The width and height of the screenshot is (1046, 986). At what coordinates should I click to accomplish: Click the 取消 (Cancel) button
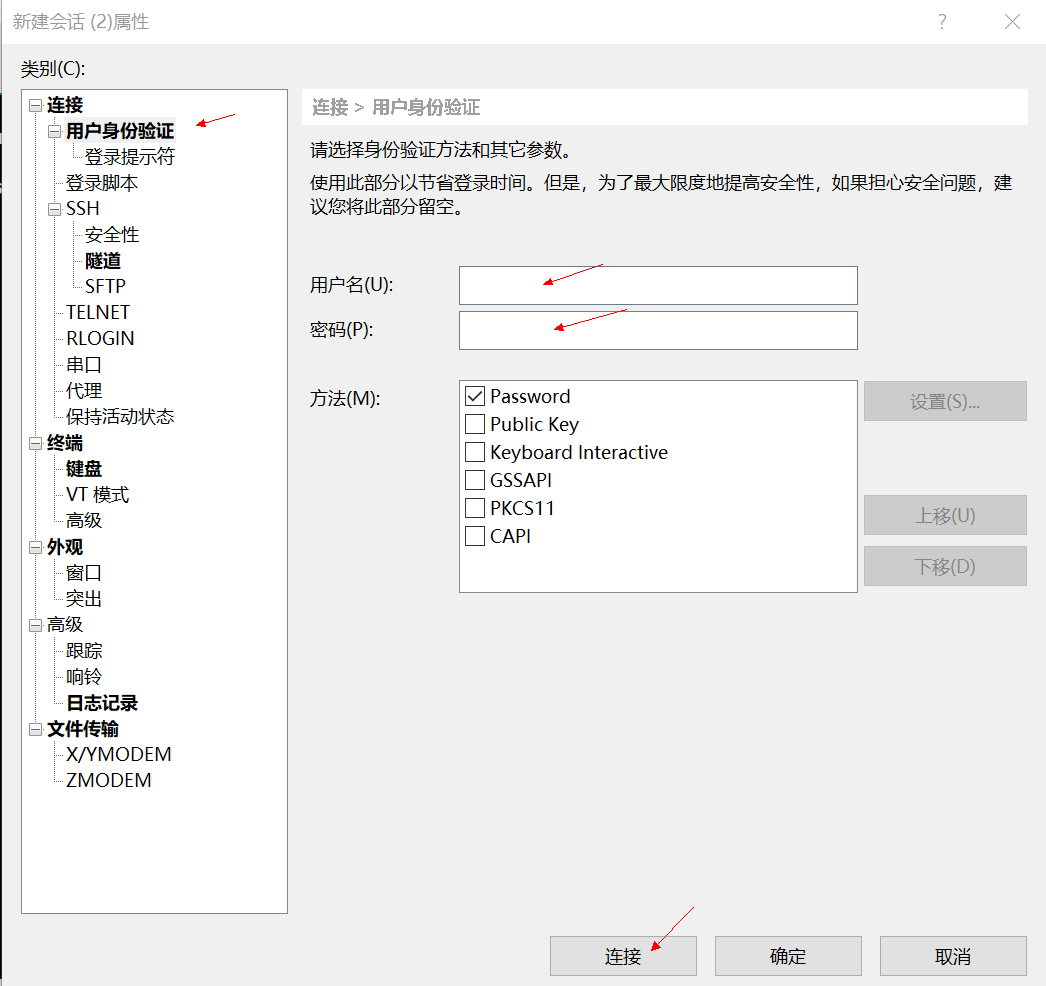952,955
